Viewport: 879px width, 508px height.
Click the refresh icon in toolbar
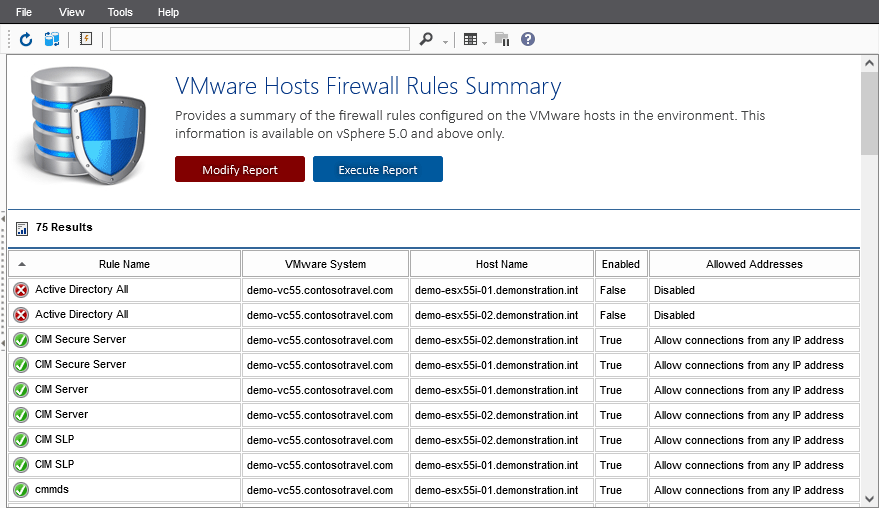point(26,39)
